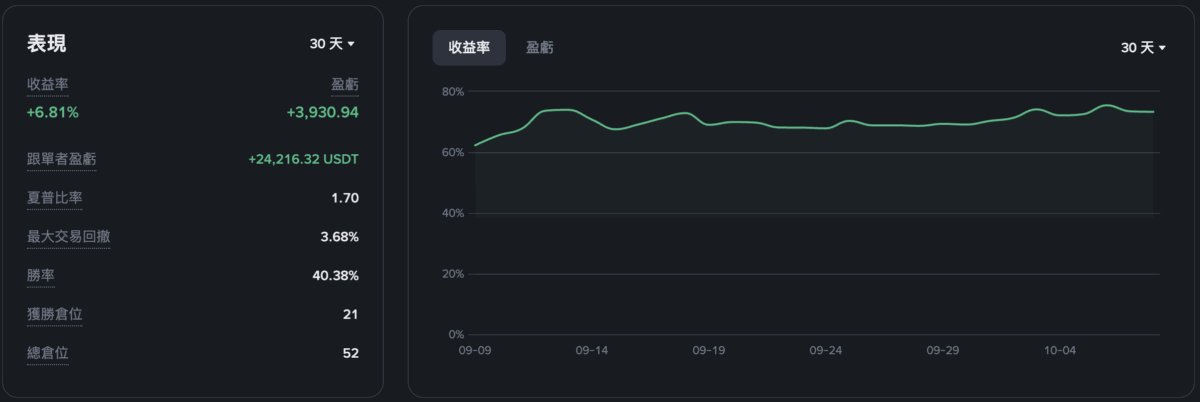The width and height of the screenshot is (1200, 402).
Task: Click the 80% label on the y-axis
Action: coord(452,92)
